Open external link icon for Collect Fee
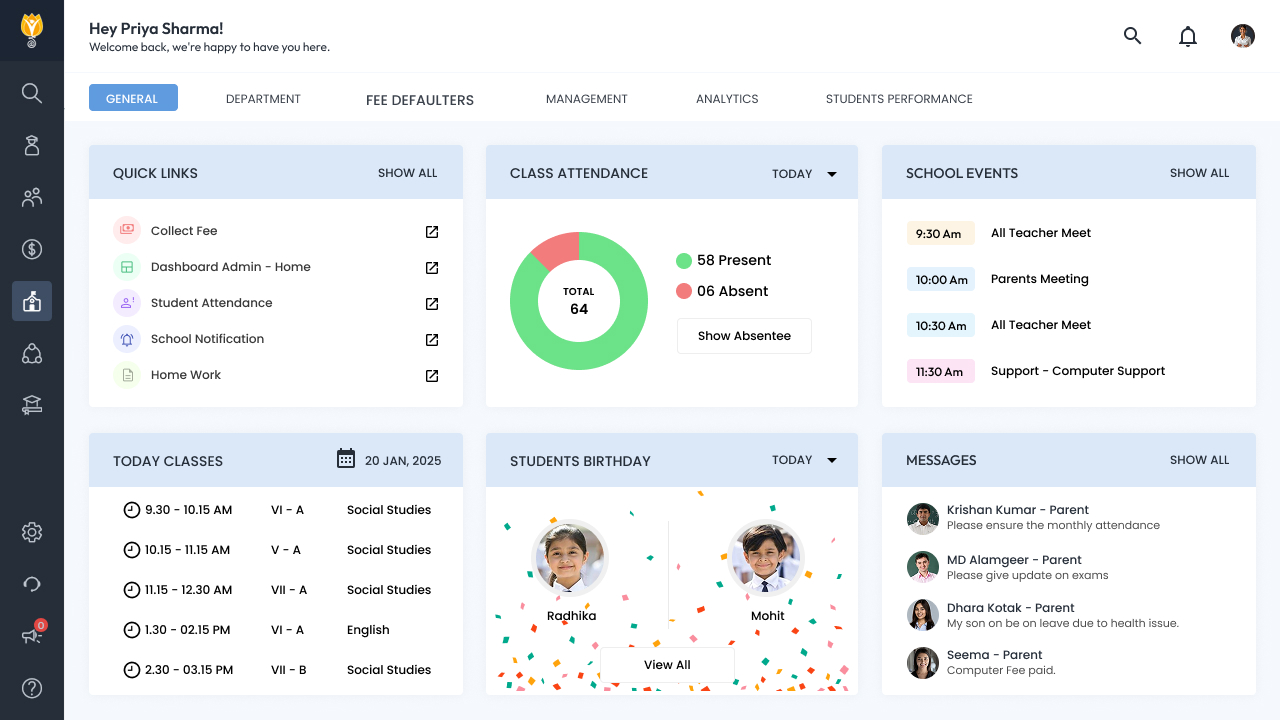The height and width of the screenshot is (720, 1280). coord(432,232)
